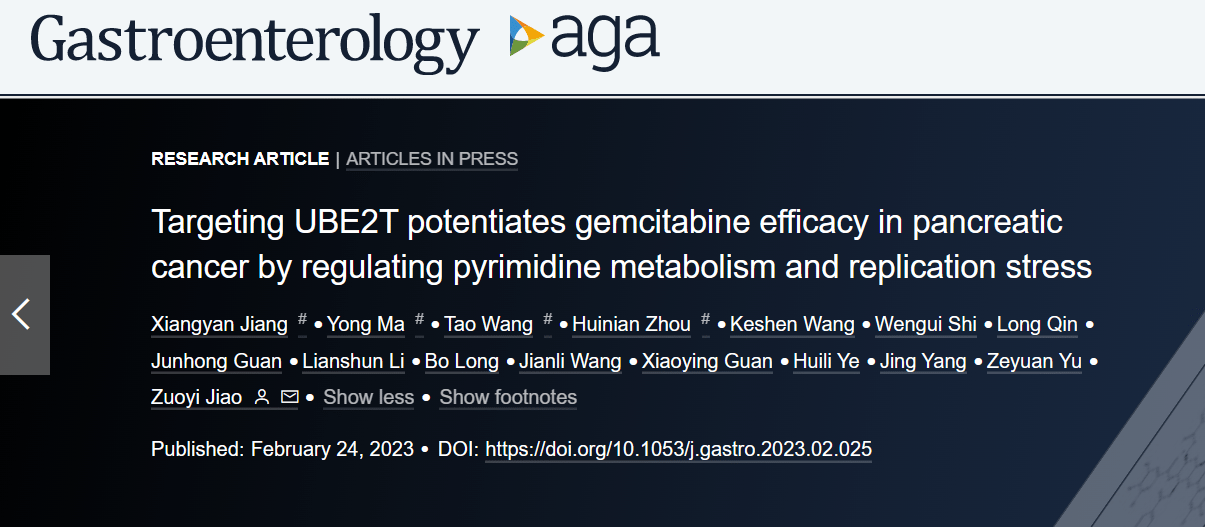Open the DOI link 10.1053/j.gastro.2023.02.025
This screenshot has width=1205, height=527.
[679, 450]
